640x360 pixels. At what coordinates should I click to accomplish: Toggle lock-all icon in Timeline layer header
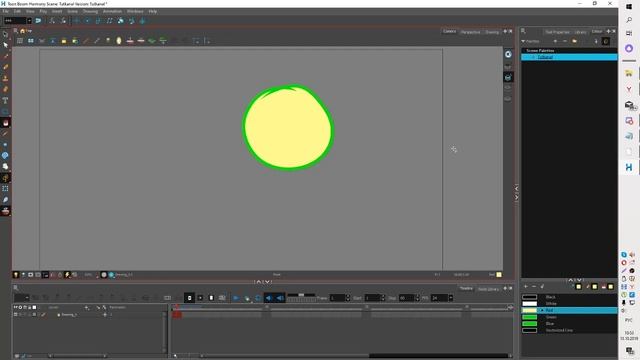[29, 307]
